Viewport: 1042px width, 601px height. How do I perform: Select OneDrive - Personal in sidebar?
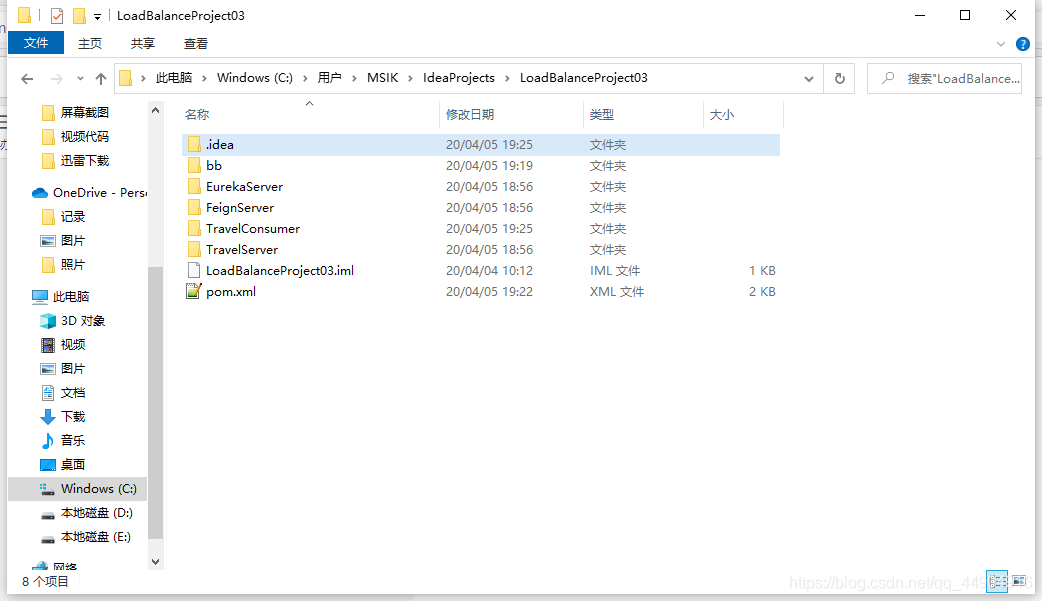90,193
